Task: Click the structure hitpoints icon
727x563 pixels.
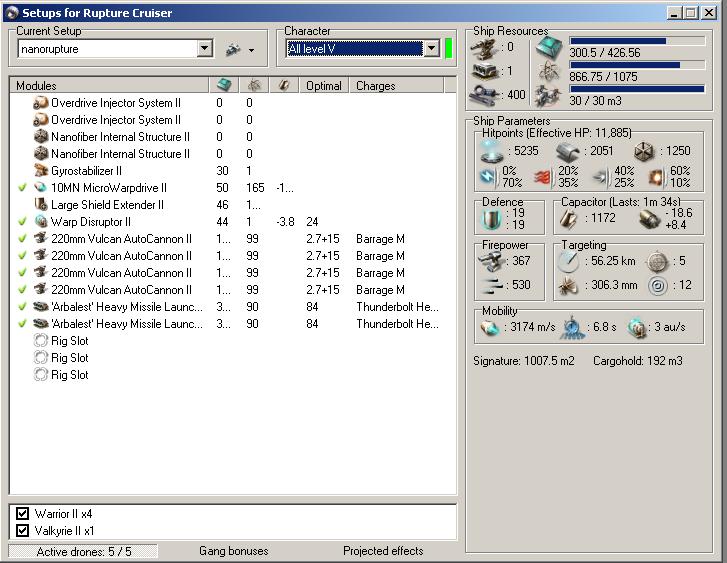Action: coord(644,152)
